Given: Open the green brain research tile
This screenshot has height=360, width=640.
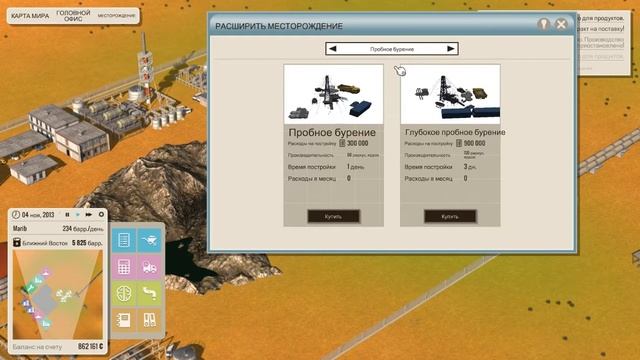Looking at the screenshot, I should tap(124, 293).
